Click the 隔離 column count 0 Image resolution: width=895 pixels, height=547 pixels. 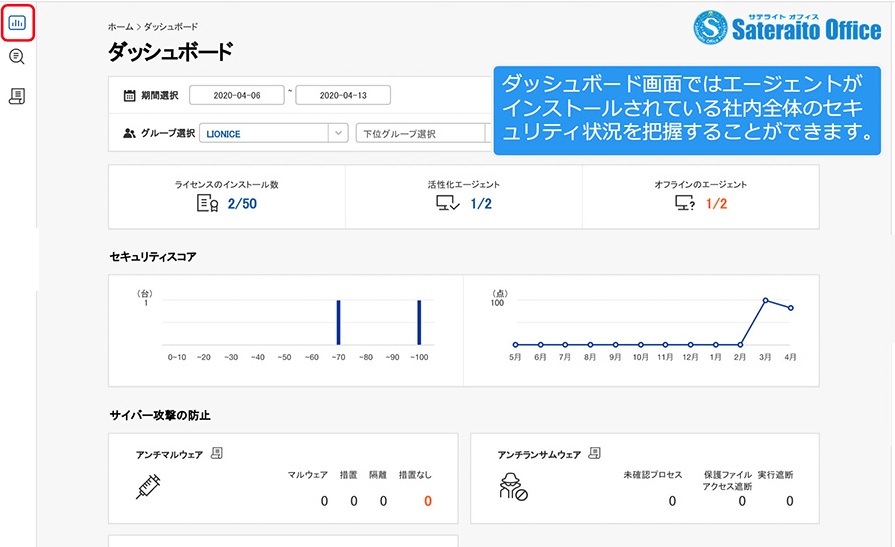383,501
